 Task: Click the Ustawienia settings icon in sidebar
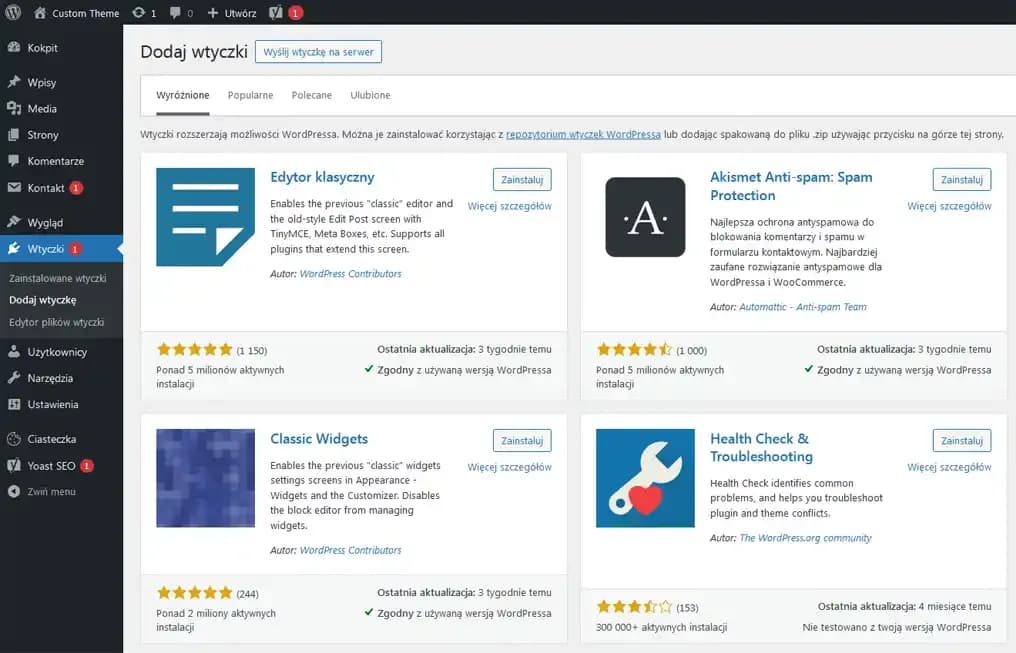point(14,404)
